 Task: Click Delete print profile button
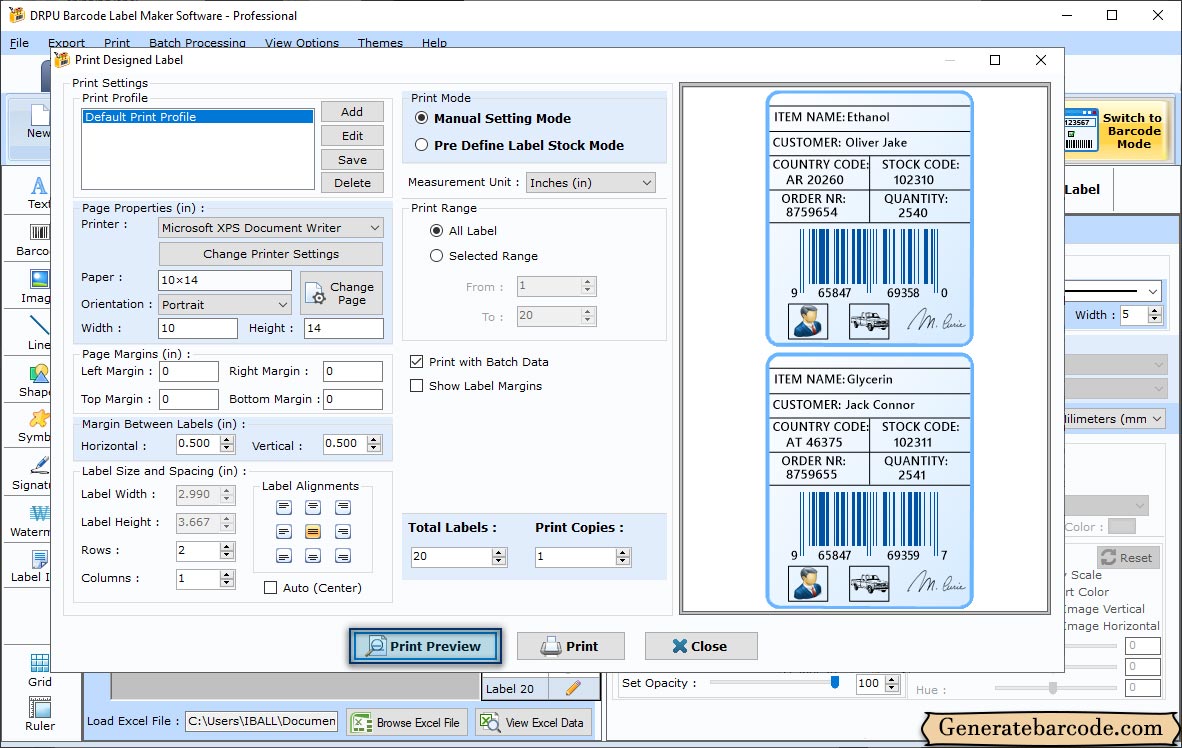pyautogui.click(x=352, y=183)
